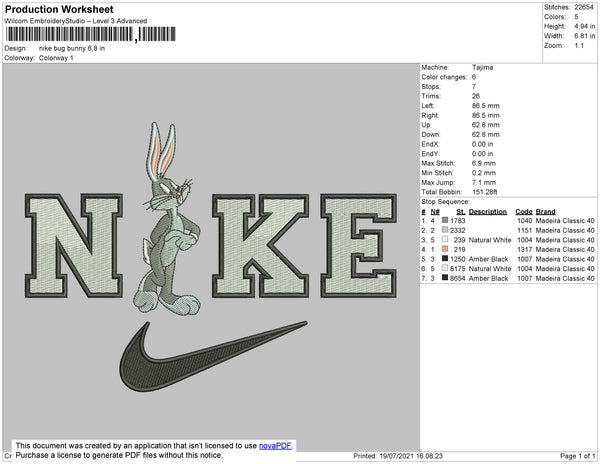
Task: Click the Colors value 5
Action: (576, 17)
